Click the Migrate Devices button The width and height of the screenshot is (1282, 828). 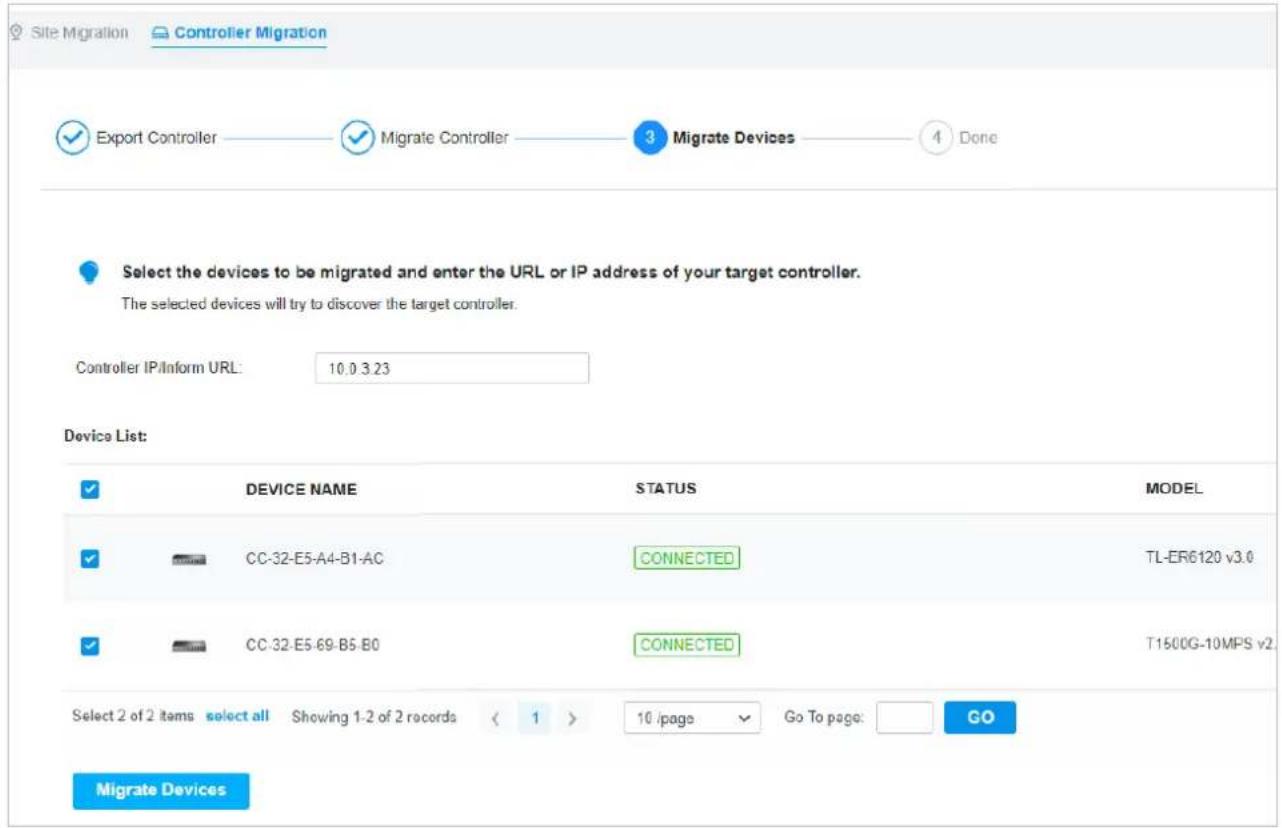161,790
